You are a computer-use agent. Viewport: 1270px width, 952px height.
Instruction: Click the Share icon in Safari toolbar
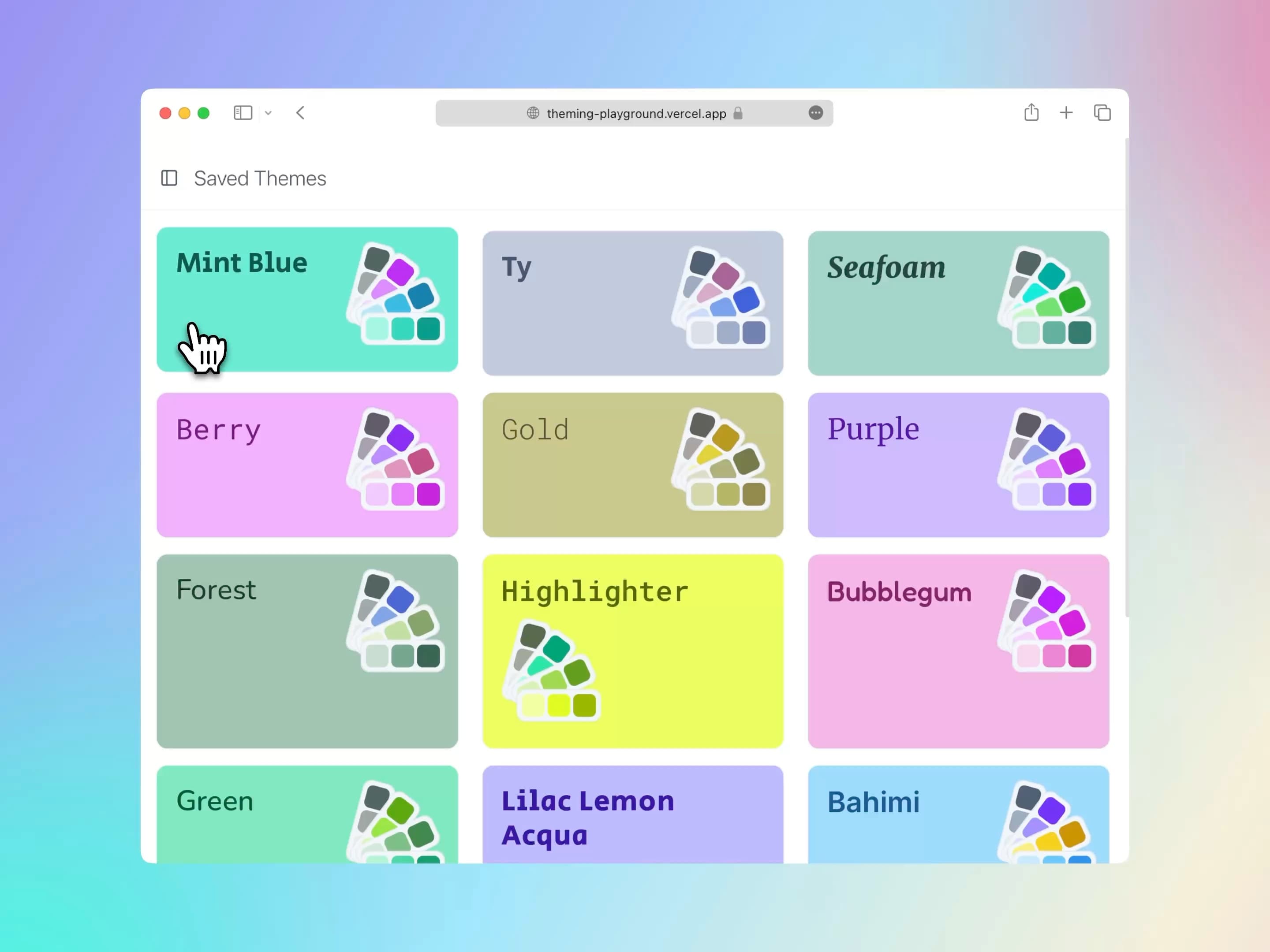1031,112
